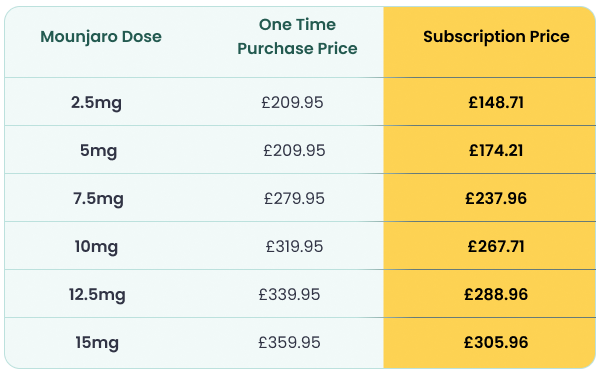
Task: Click the 15mg dose label
Action: pyautogui.click(x=97, y=342)
